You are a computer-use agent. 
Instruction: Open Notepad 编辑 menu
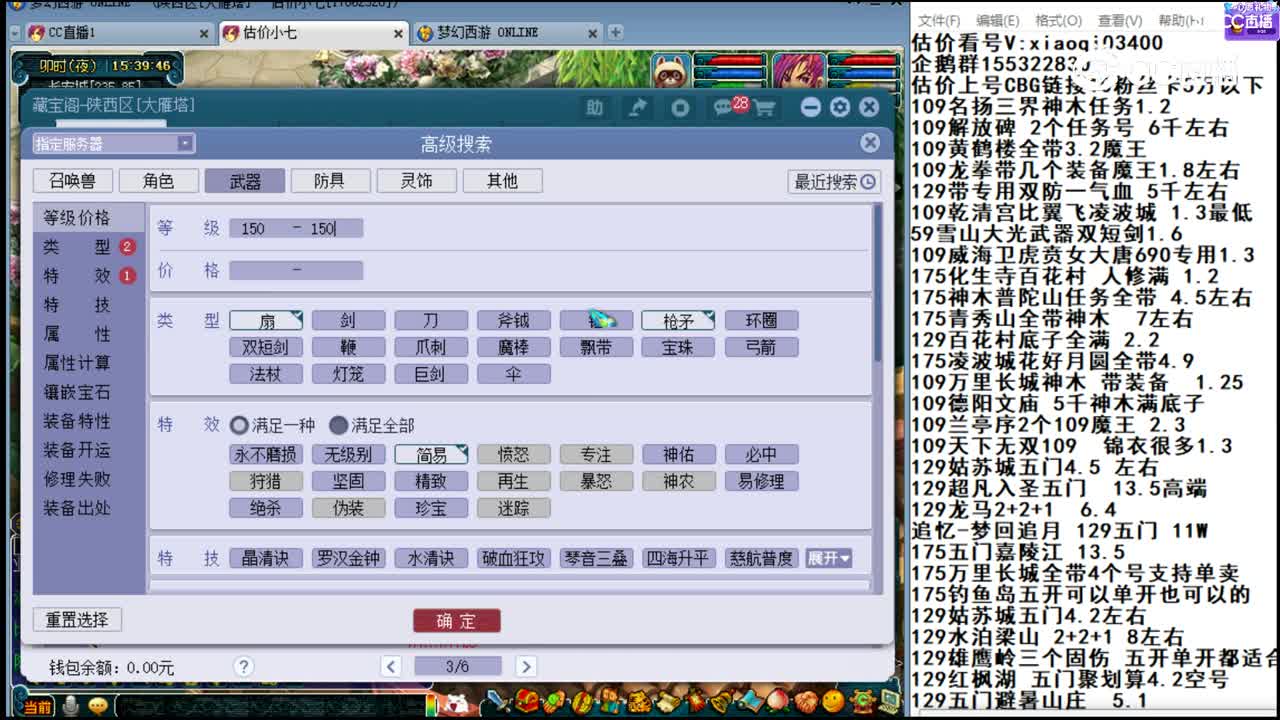point(997,21)
